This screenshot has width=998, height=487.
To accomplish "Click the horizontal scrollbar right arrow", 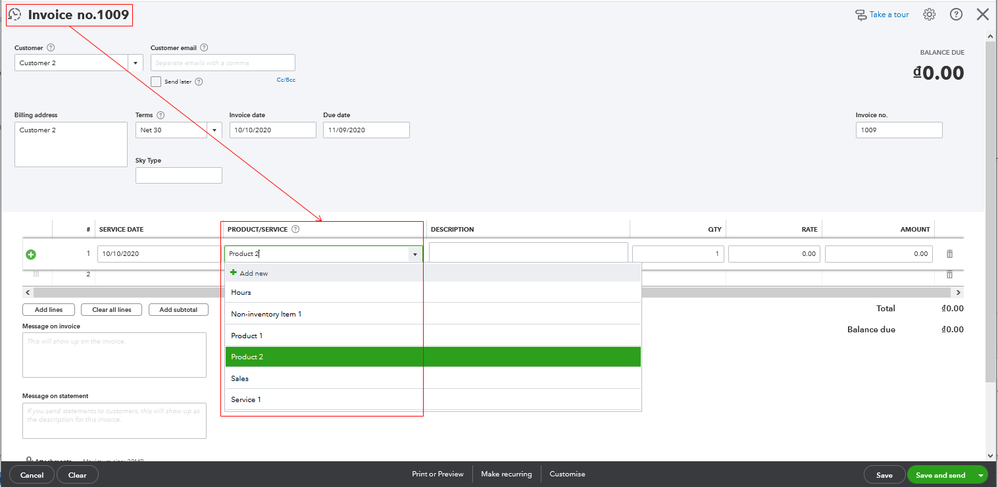I will [959, 292].
